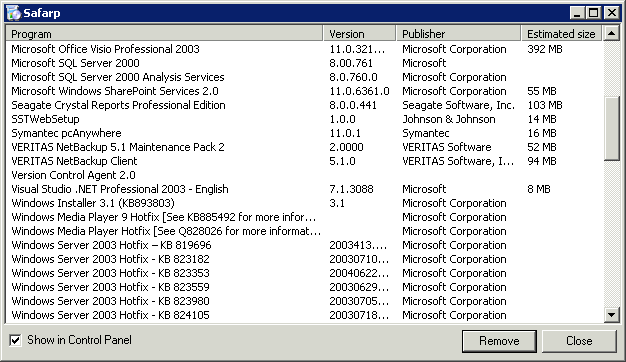Viewport: 626px width, 362px height.
Task: Select Windows Media Player 9 Hotfix KB885492
Action: [164, 217]
